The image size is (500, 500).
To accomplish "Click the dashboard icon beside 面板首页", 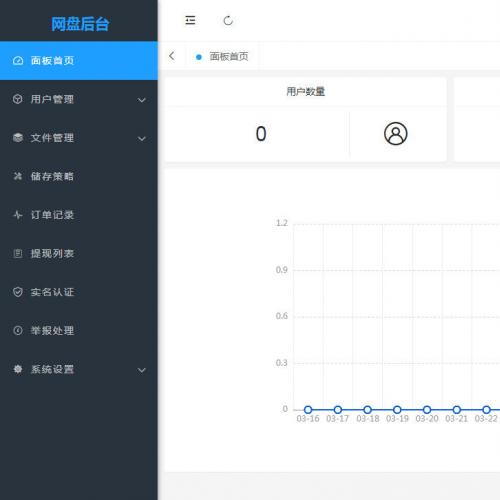I will point(18,61).
